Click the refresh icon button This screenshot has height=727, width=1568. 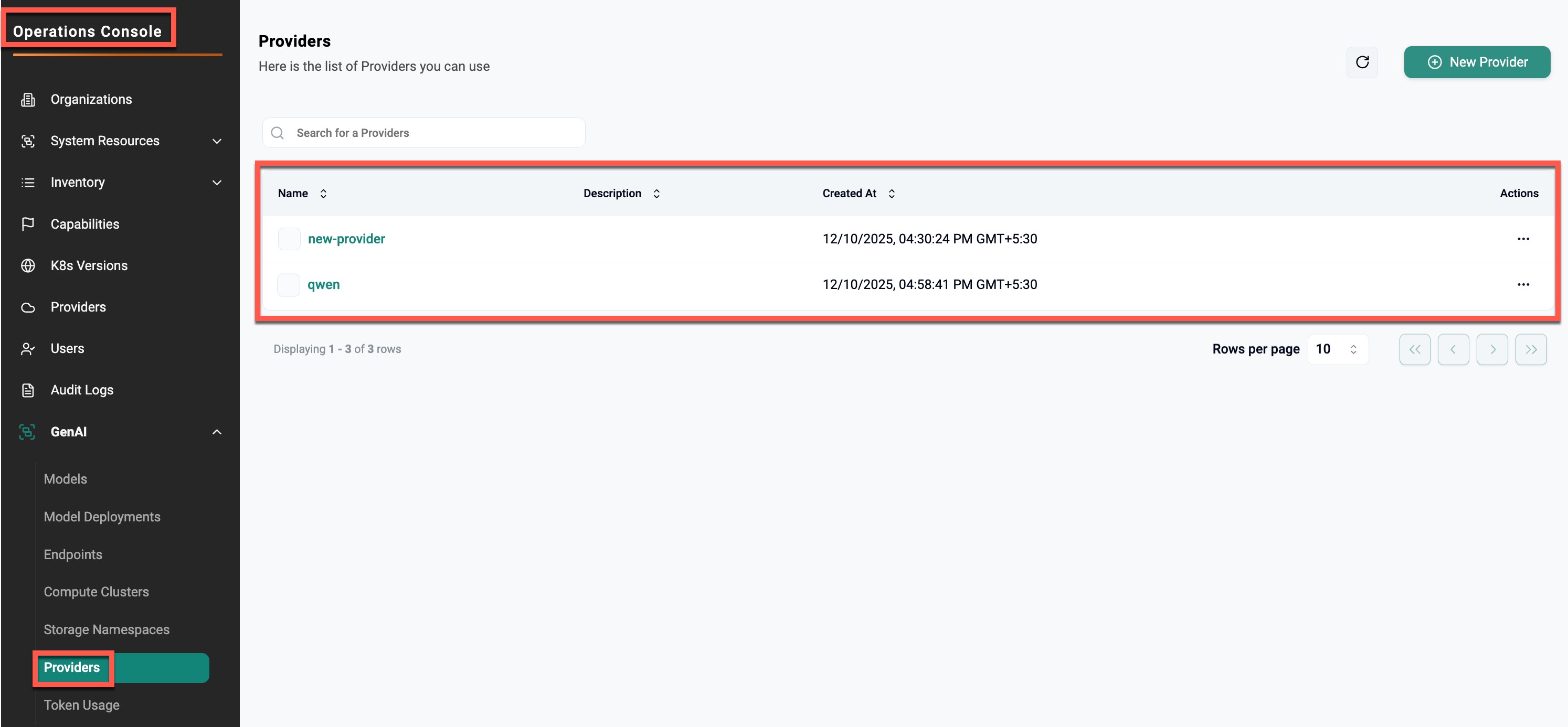[1362, 62]
